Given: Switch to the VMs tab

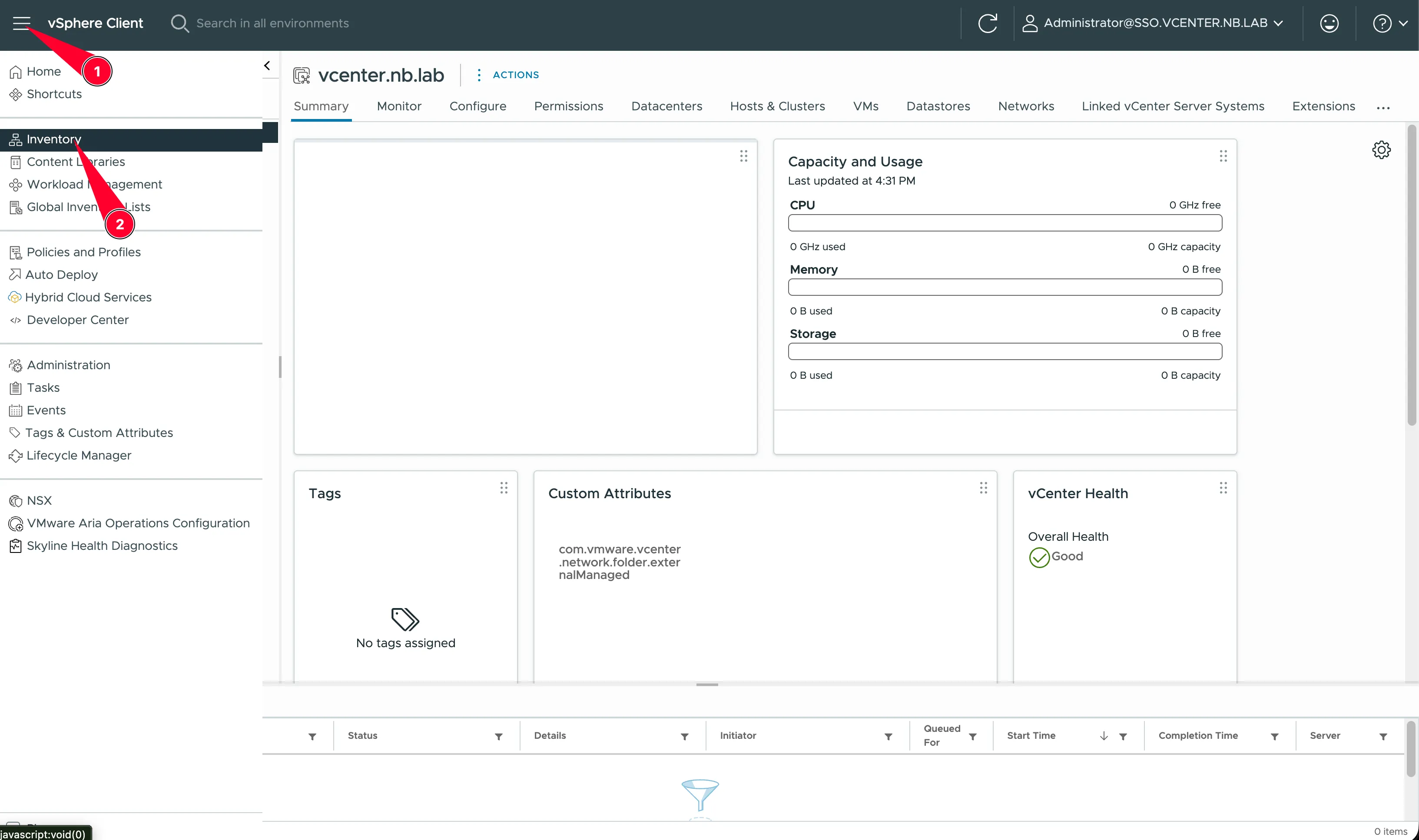Looking at the screenshot, I should (866, 106).
